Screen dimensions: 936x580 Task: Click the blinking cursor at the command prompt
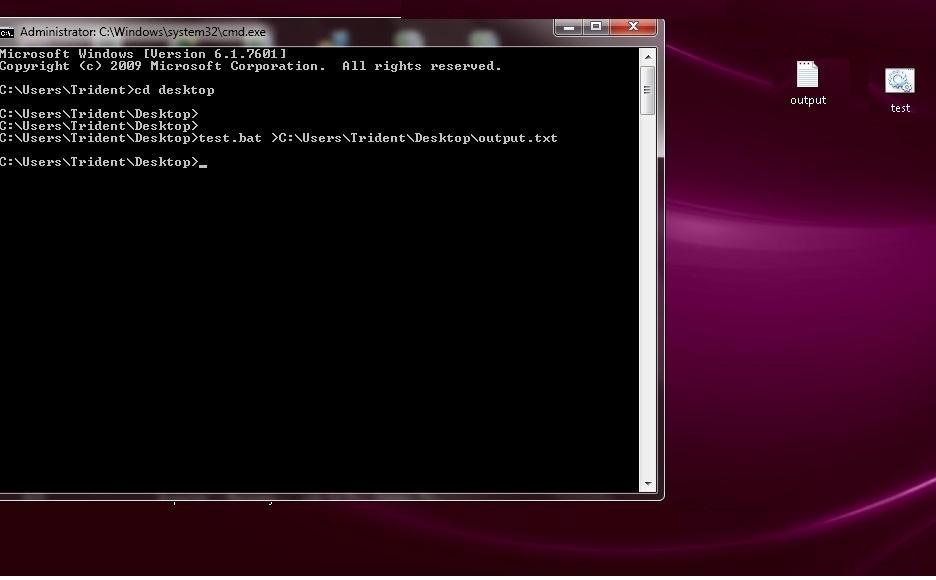click(x=205, y=163)
